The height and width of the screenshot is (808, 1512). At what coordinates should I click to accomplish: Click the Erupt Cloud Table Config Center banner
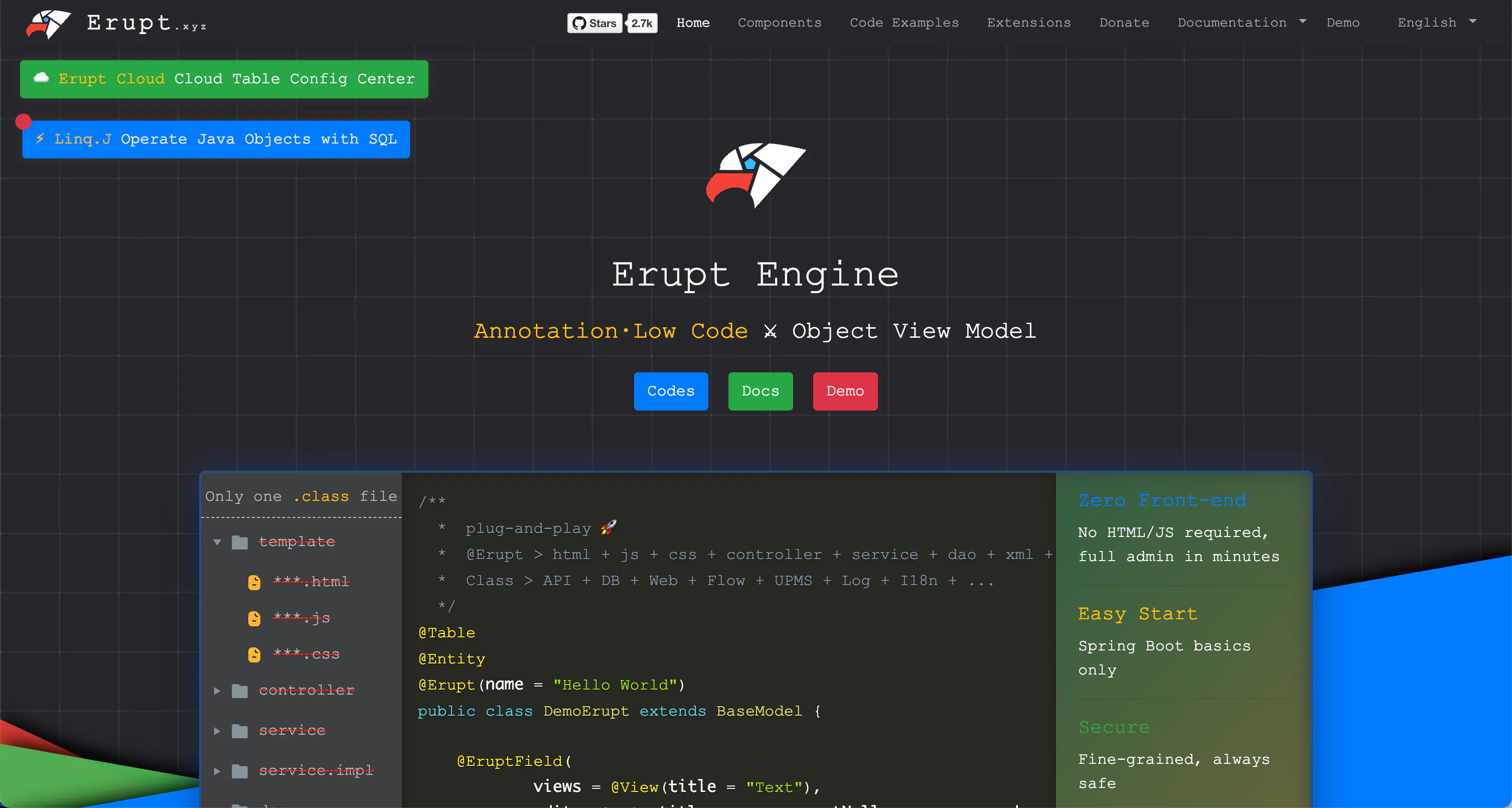[224, 79]
